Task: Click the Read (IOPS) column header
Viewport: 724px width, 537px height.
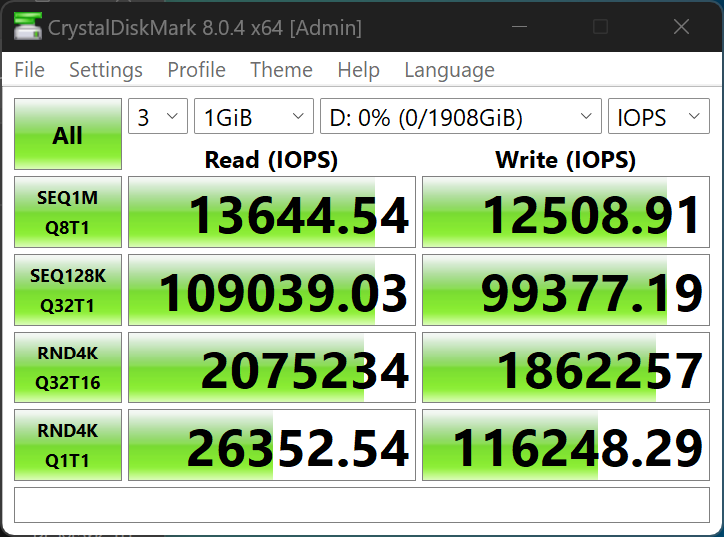Action: coord(272,160)
